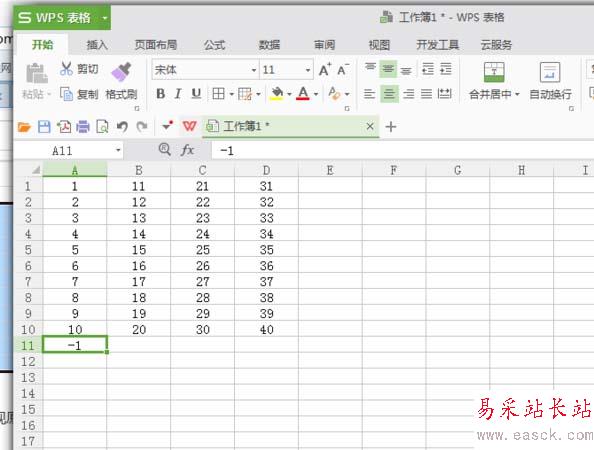The height and width of the screenshot is (450, 594).
Task: Open the 开发工具 tab
Action: 438,45
